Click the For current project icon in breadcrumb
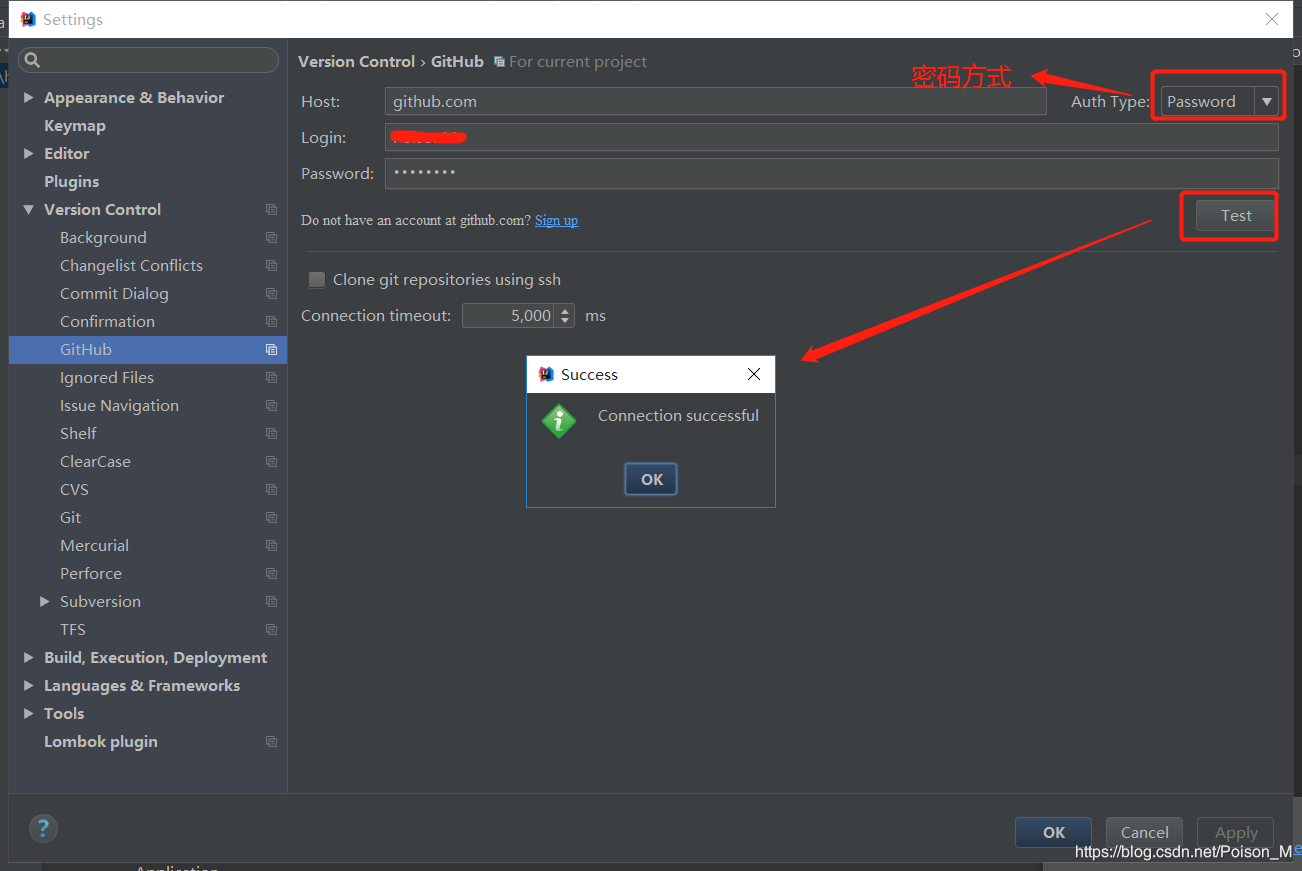This screenshot has height=871, width=1302. pos(499,62)
